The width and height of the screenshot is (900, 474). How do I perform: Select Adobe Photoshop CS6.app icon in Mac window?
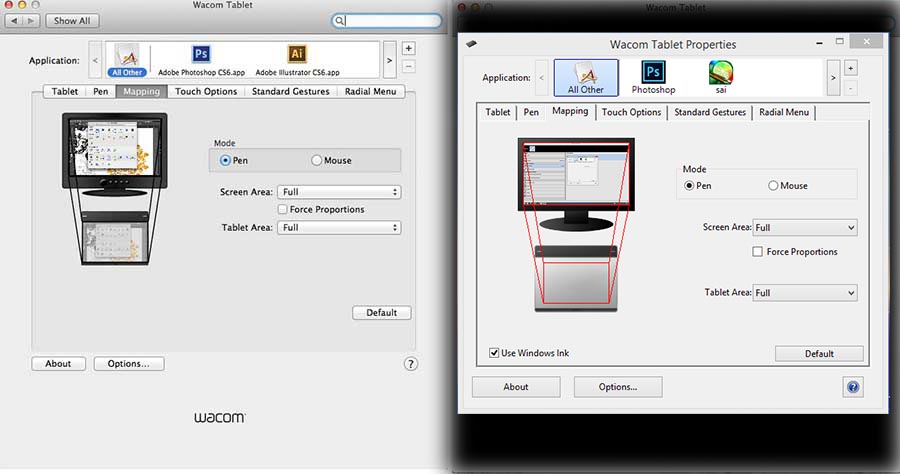pos(201,60)
